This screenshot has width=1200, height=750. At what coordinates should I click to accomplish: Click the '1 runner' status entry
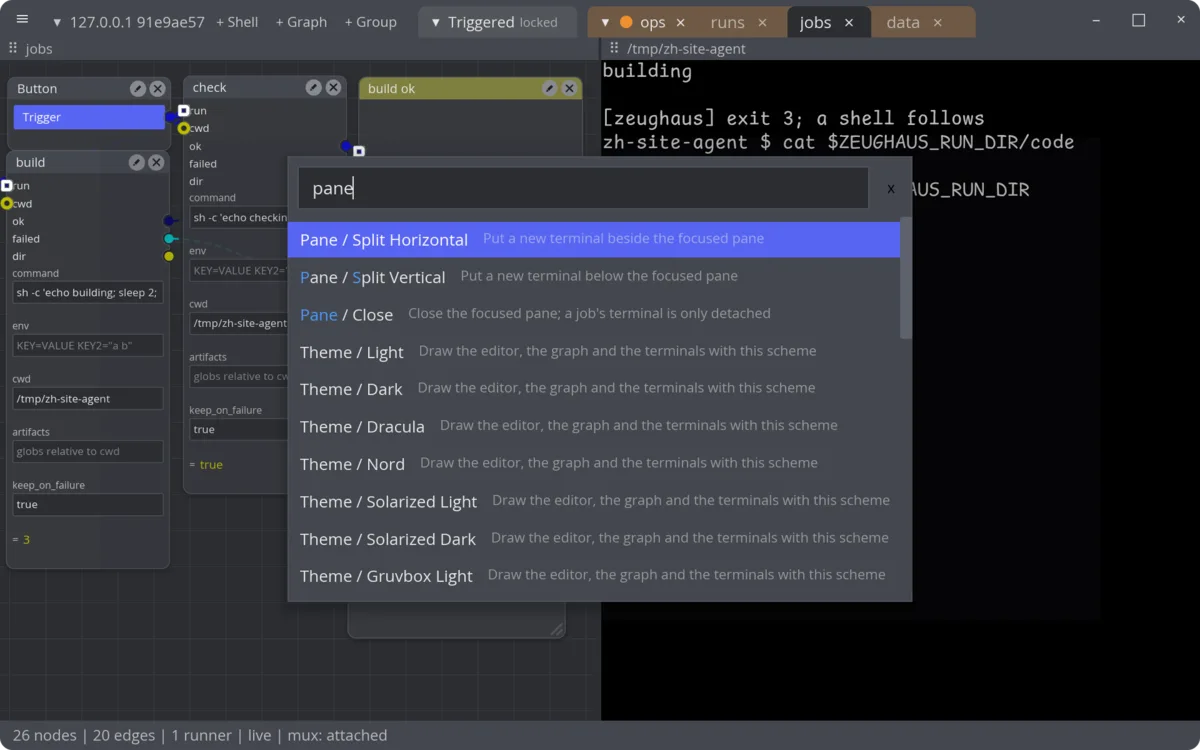[x=201, y=735]
